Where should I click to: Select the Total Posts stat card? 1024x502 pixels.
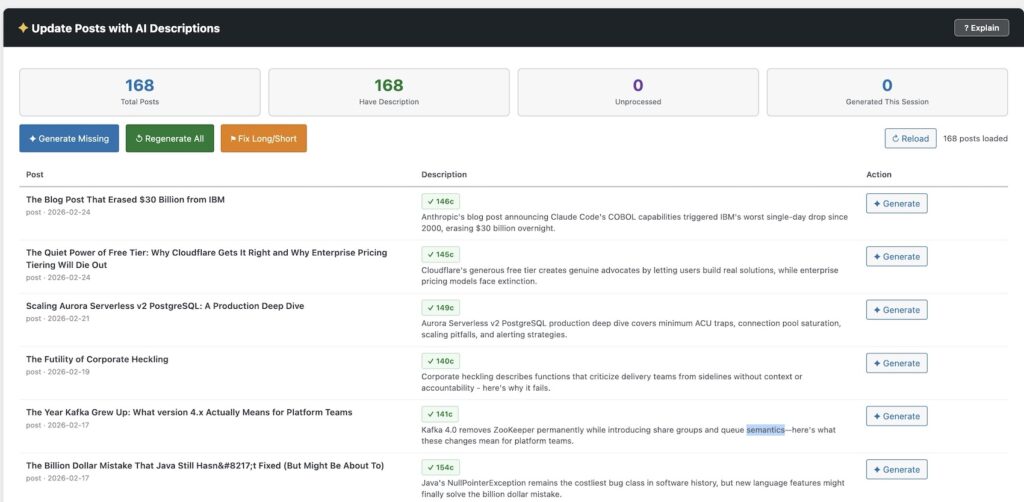[x=139, y=92]
